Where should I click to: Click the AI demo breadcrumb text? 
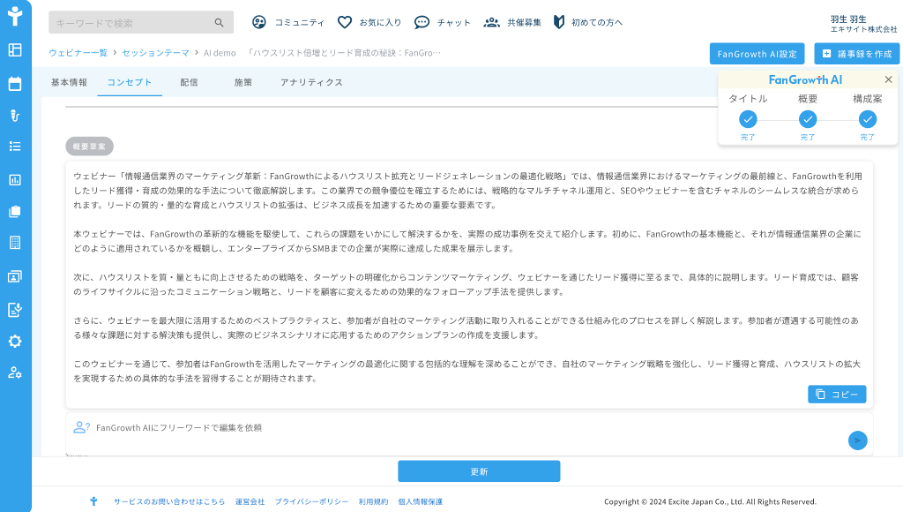click(220, 52)
